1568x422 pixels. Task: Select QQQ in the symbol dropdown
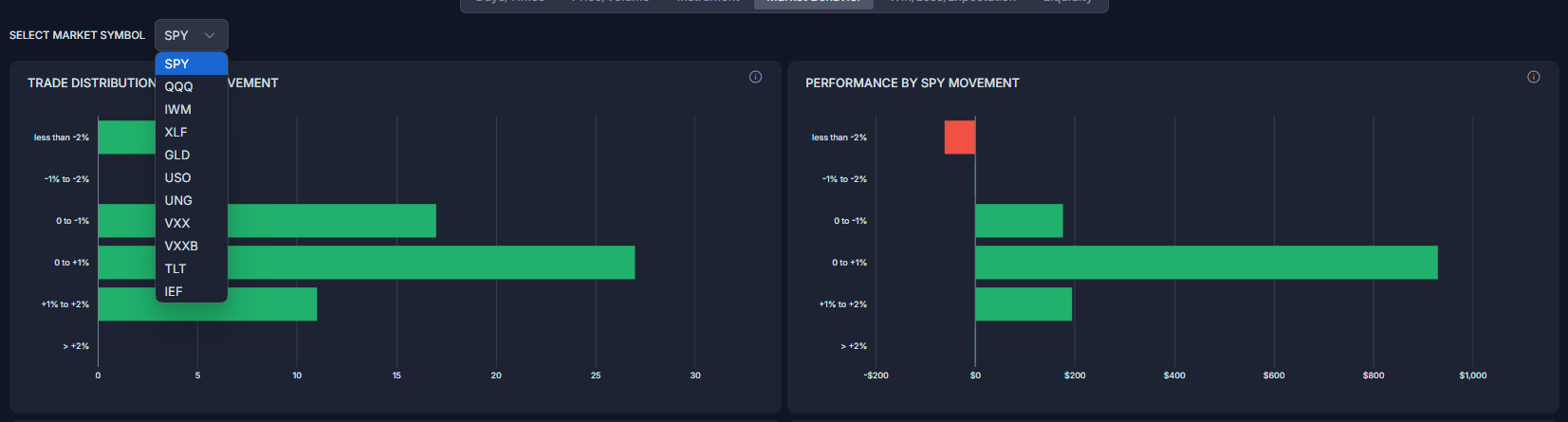tap(191, 86)
